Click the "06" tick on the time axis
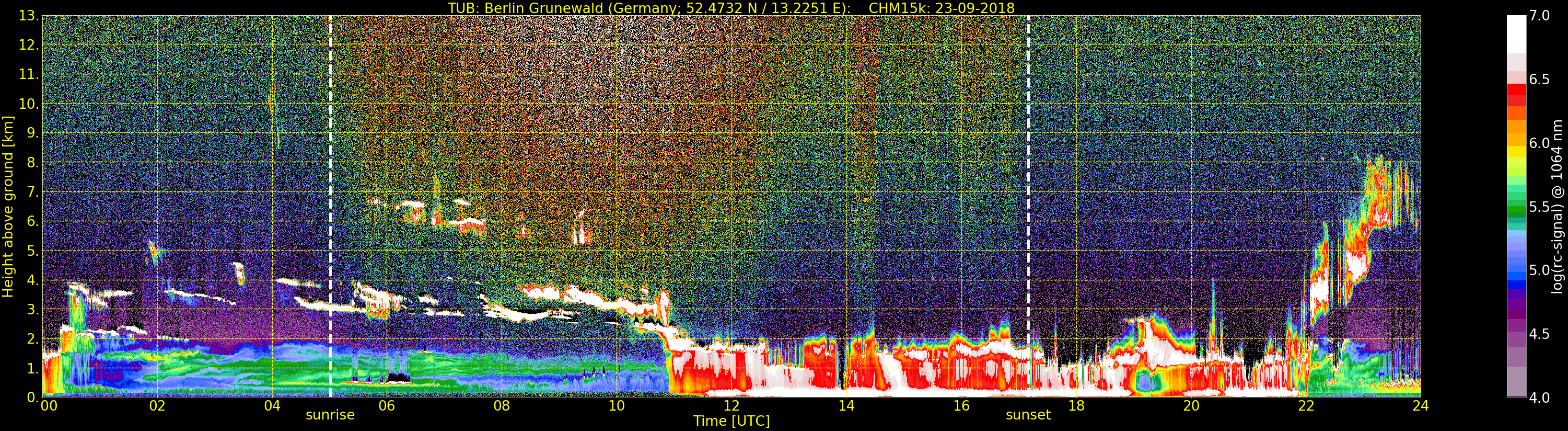The height and width of the screenshot is (431, 1568). click(387, 406)
